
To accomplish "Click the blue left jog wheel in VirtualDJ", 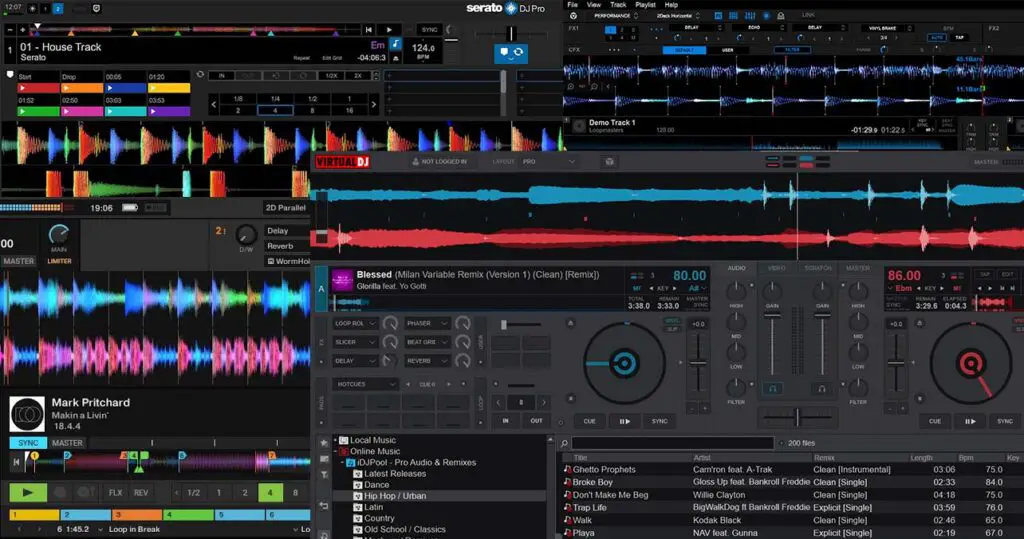I will click(624, 363).
